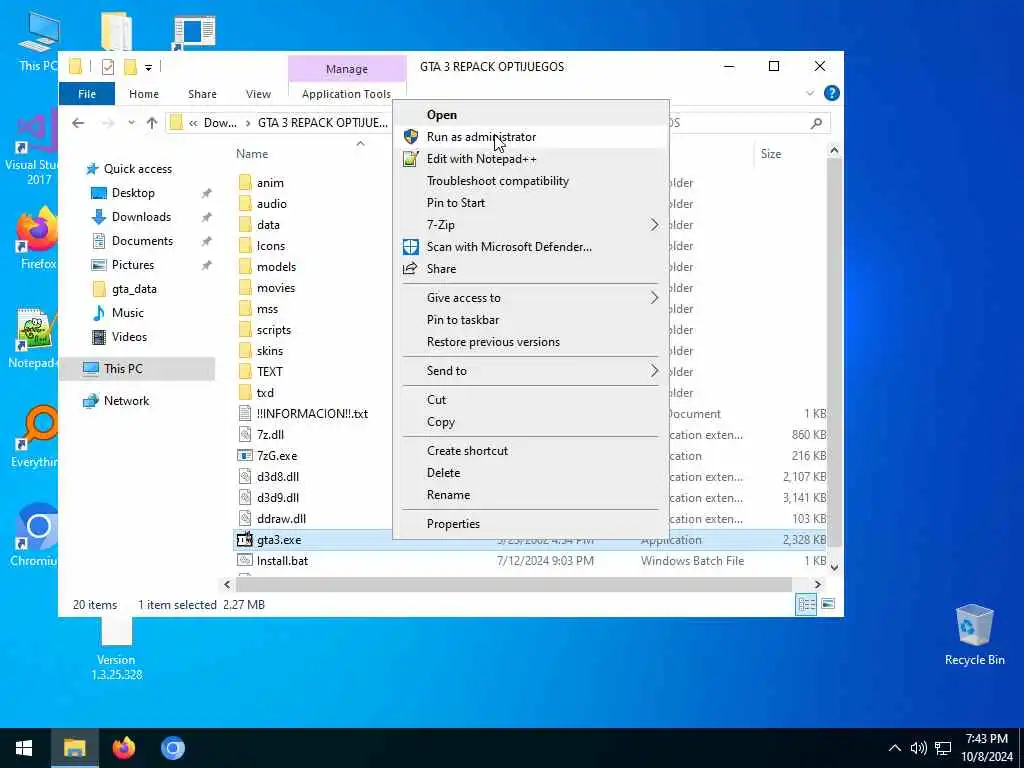Open Music in navigation pane
Image resolution: width=1024 pixels, height=768 pixels.
[127, 313]
